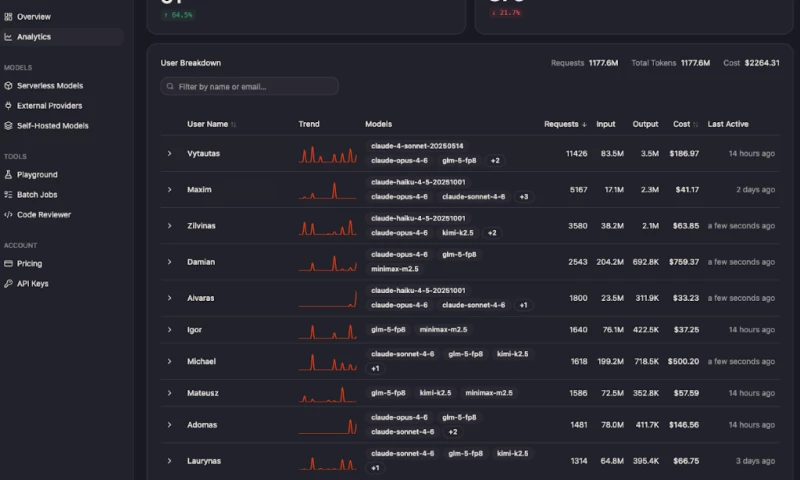This screenshot has height=480, width=800.
Task: Open Damian trend sparkline
Action: pyautogui.click(x=328, y=263)
